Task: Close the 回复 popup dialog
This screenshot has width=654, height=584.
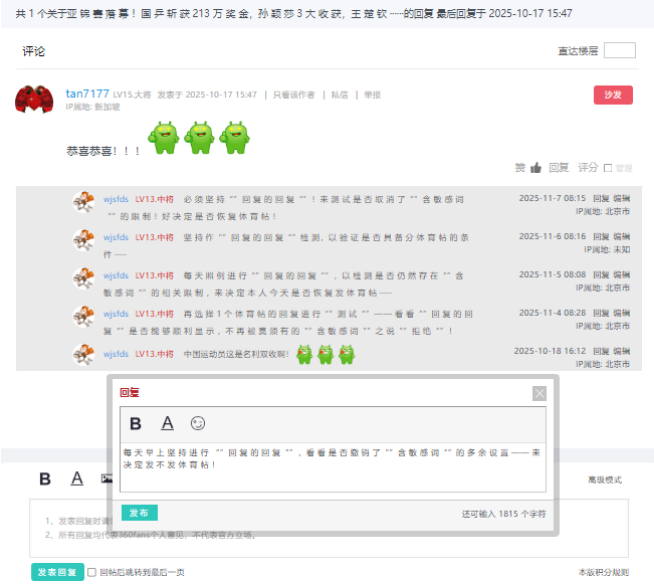Action: (x=539, y=393)
